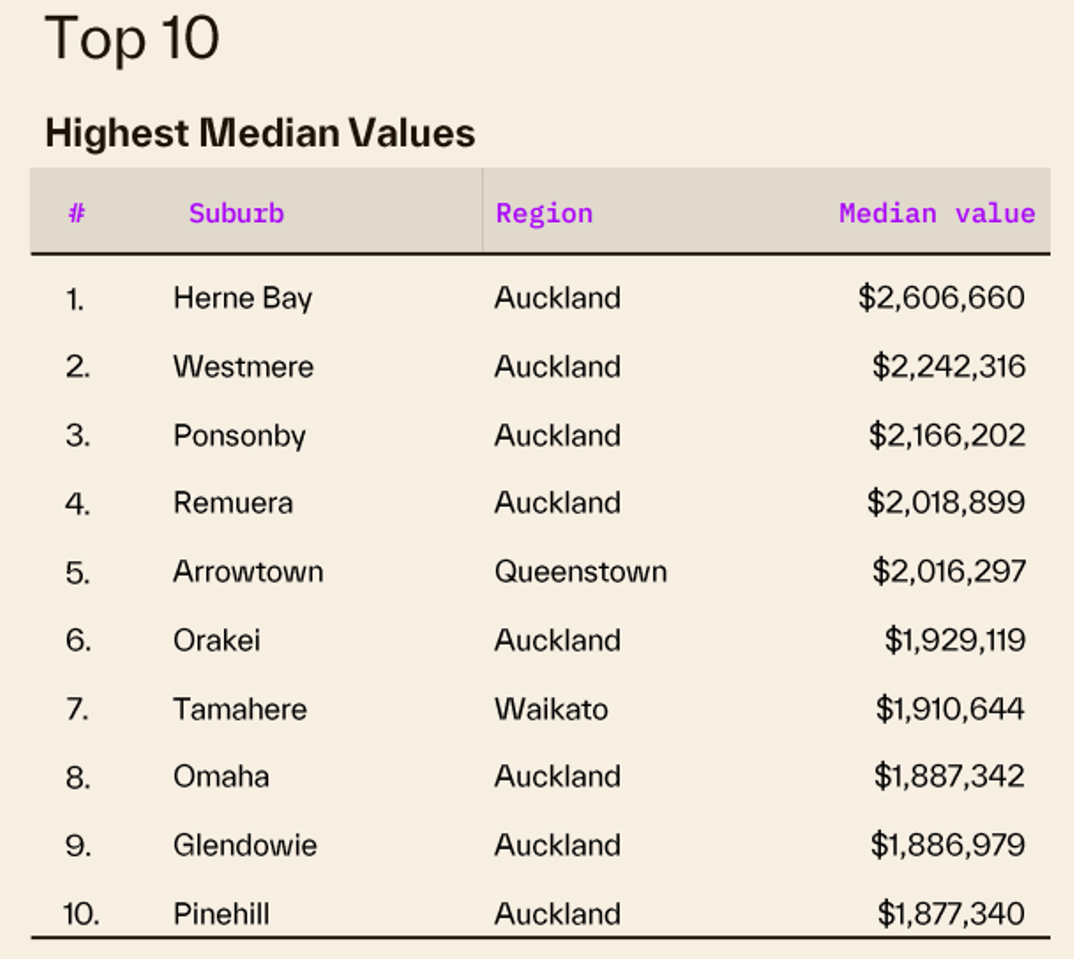The image size is (1074, 959).
Task: Select the $1,877,340 value cell
Action: pos(950,913)
